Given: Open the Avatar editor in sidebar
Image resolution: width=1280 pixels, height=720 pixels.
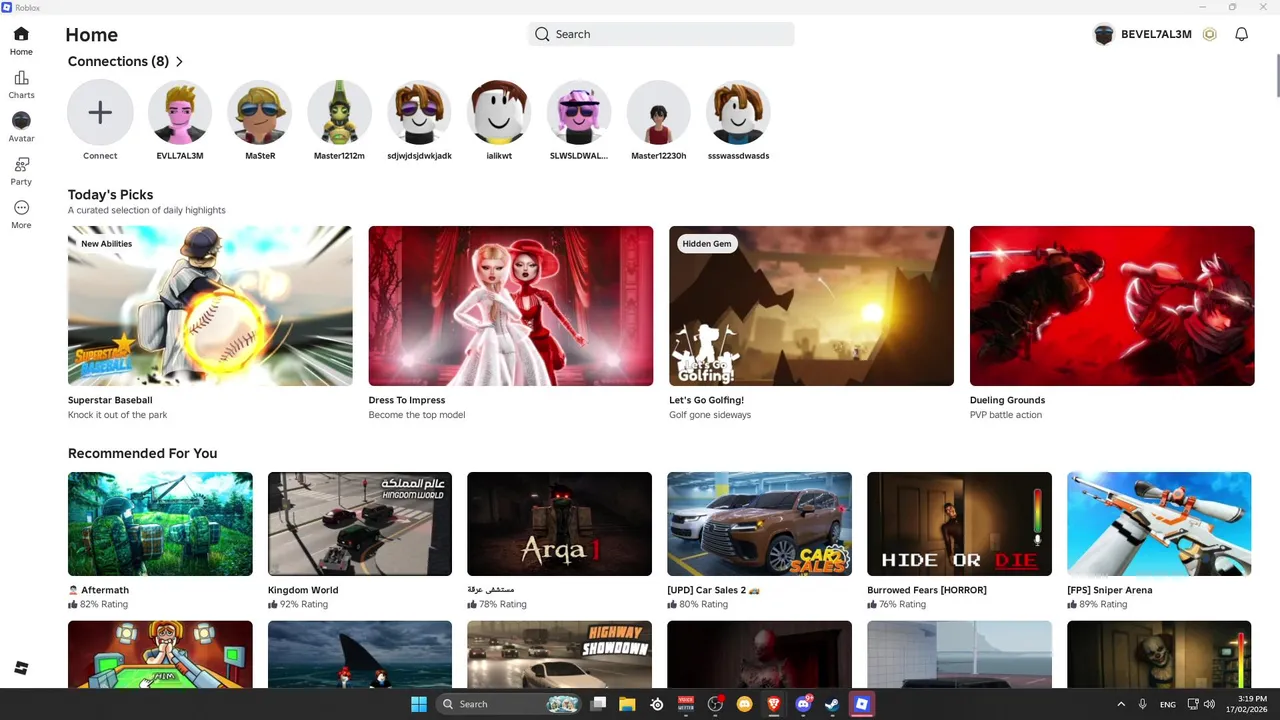Looking at the screenshot, I should [21, 128].
